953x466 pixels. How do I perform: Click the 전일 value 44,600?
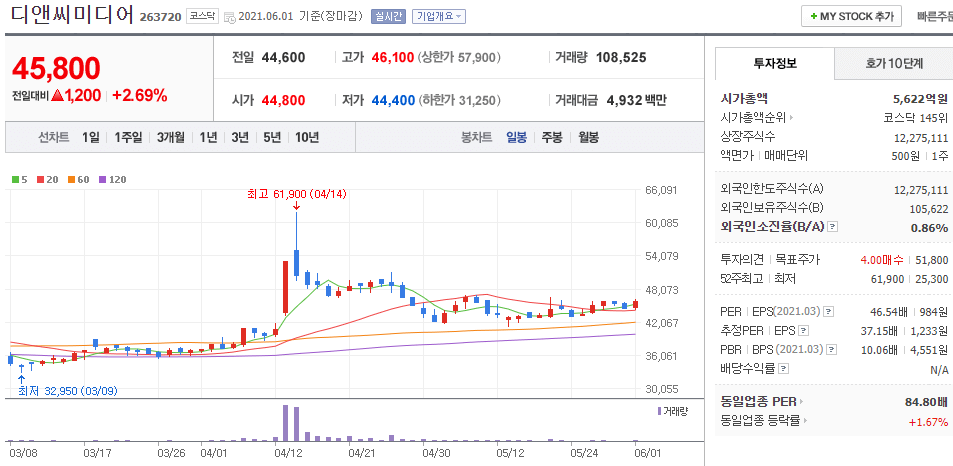[283, 58]
